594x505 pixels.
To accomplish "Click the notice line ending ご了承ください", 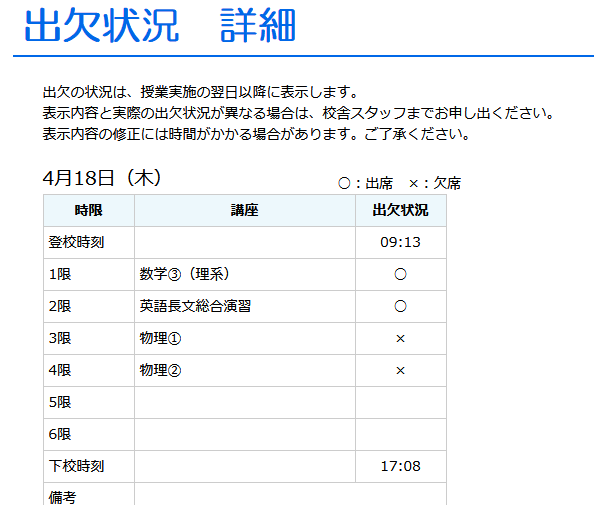I will [x=256, y=134].
